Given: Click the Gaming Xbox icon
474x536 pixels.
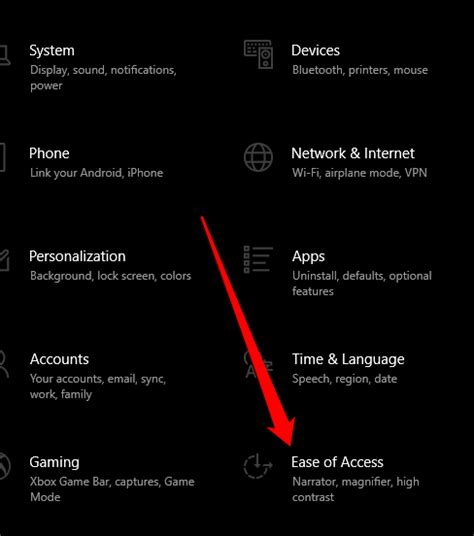Looking at the screenshot, I should click(5, 466).
